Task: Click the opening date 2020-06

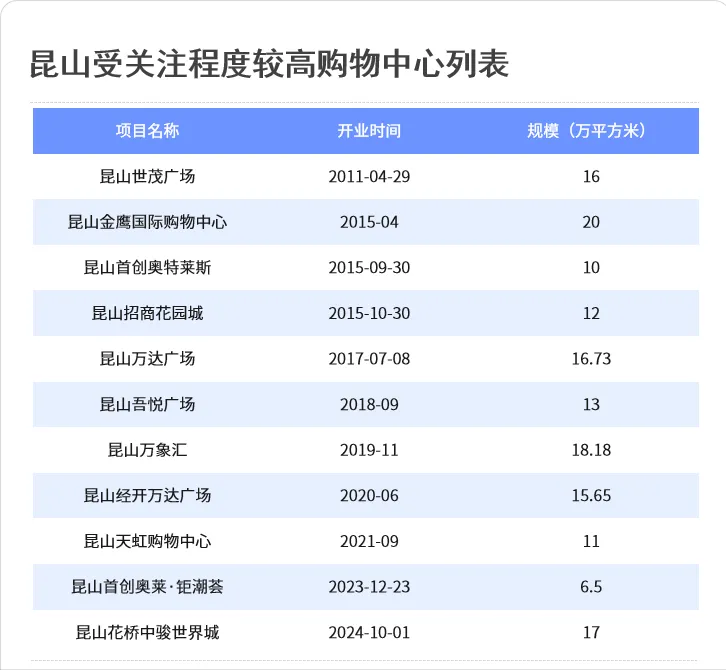Action: pyautogui.click(x=369, y=495)
